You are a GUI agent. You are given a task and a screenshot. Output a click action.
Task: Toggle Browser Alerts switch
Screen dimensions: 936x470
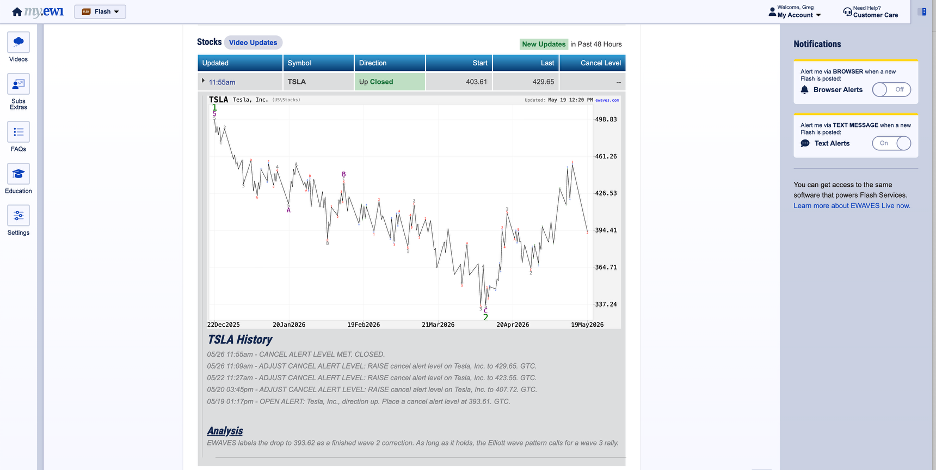coord(891,90)
